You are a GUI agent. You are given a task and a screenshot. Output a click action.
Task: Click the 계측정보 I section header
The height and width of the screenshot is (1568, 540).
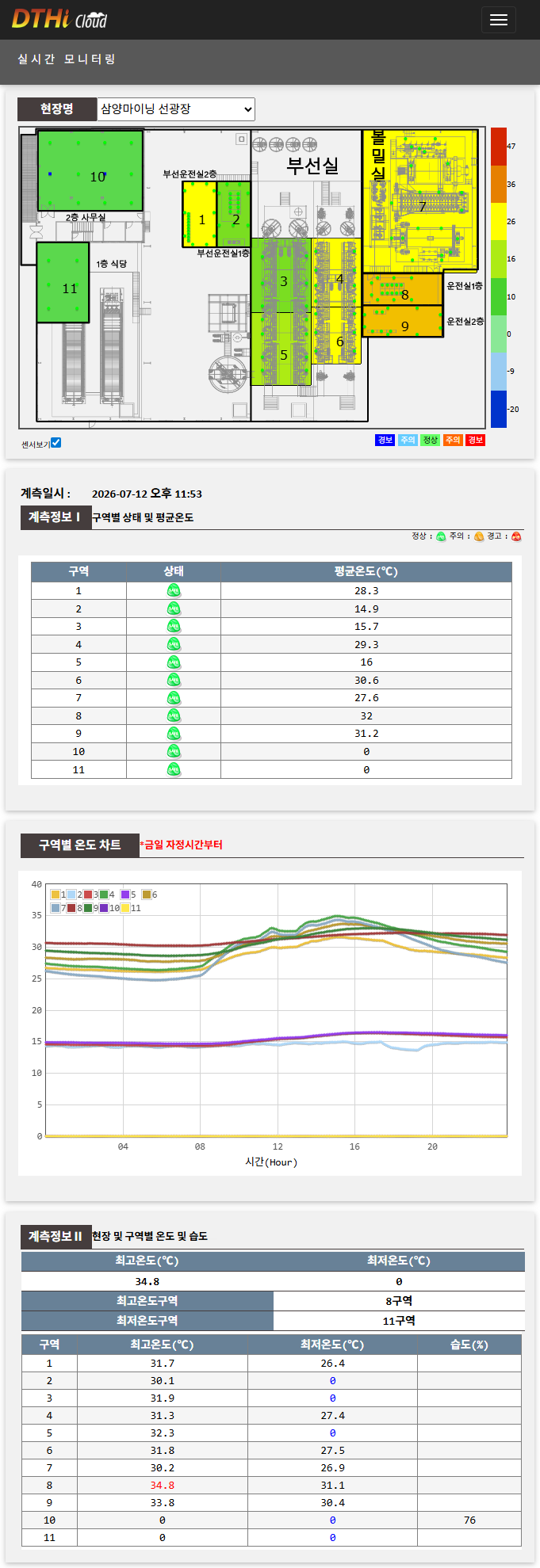click(55, 517)
